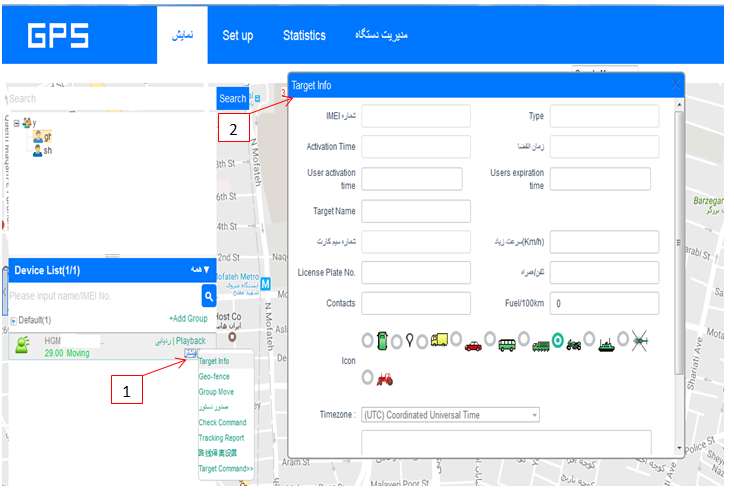Image resolution: width=734 pixels, height=498 pixels.
Task: Open the Statistics tab
Action: pos(304,36)
